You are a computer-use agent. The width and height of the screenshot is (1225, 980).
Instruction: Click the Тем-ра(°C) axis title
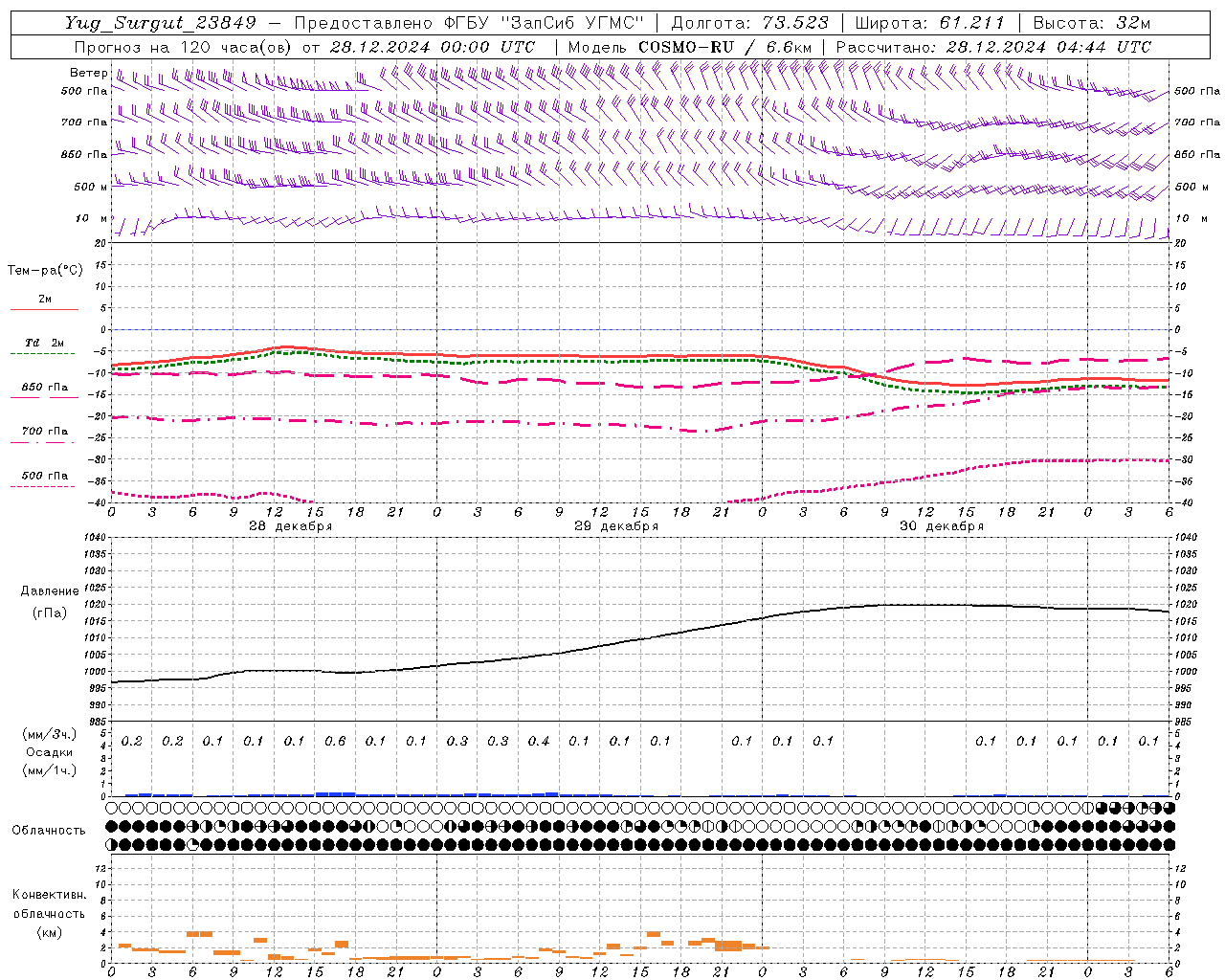pyautogui.click(x=45, y=270)
